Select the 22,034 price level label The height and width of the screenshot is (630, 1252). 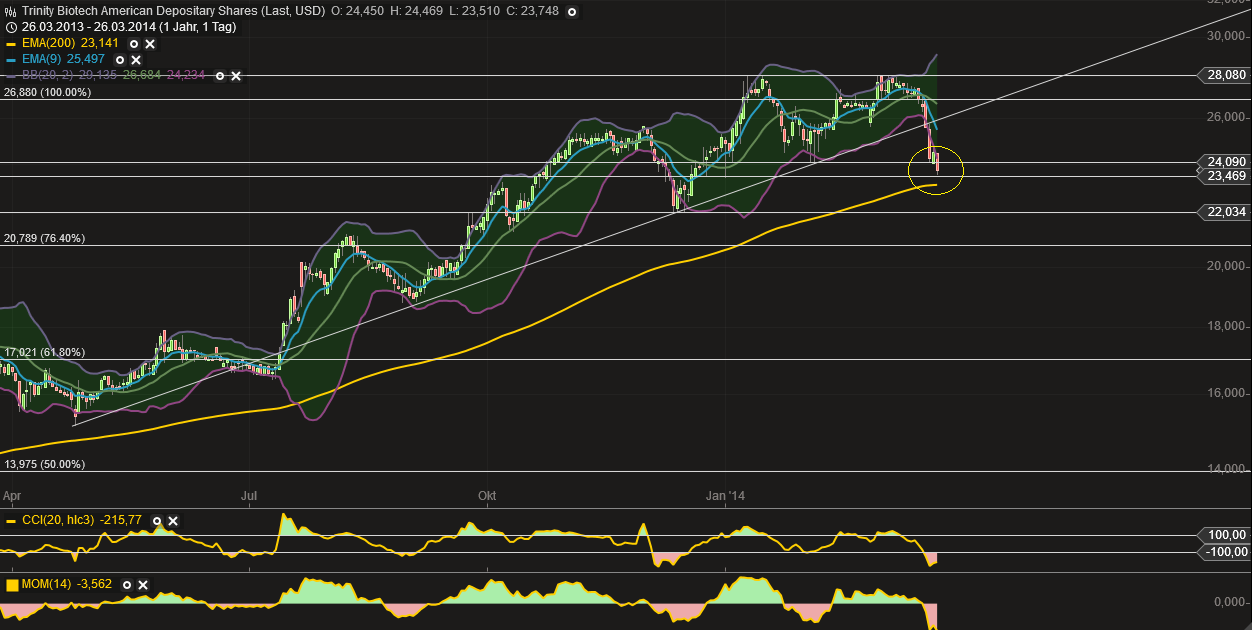point(1224,212)
